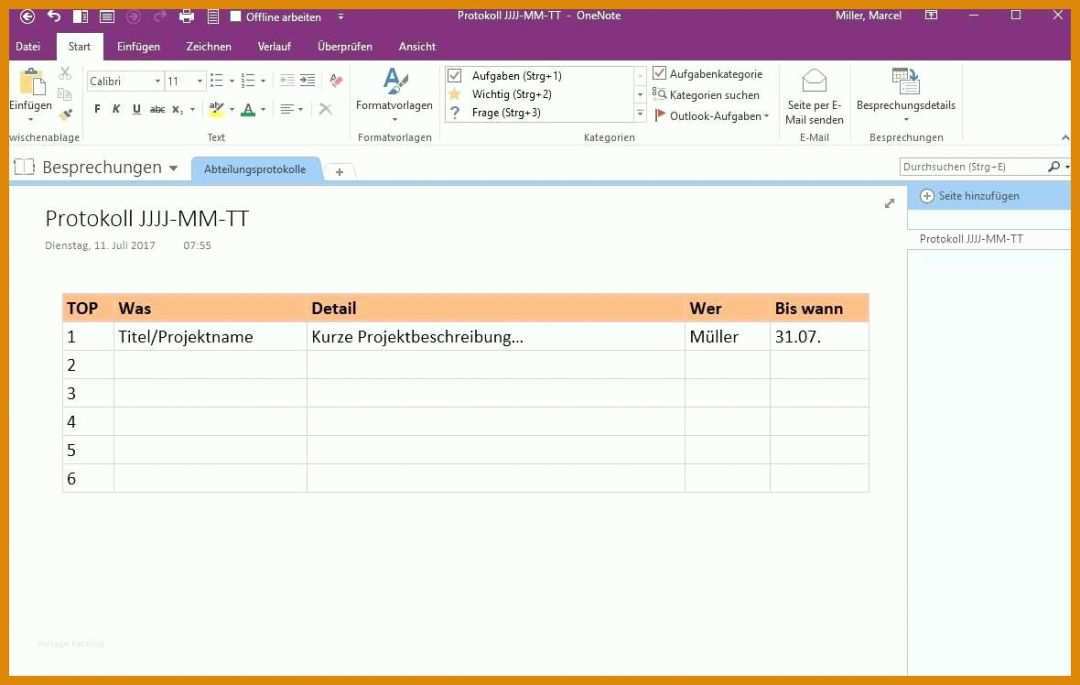Add new section with plus tab

(340, 172)
